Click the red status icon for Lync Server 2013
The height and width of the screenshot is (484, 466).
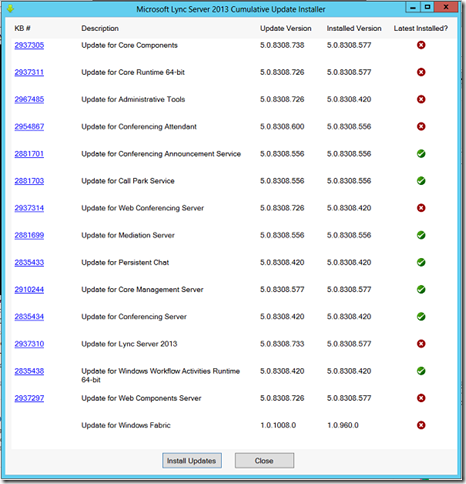pyautogui.click(x=421, y=344)
